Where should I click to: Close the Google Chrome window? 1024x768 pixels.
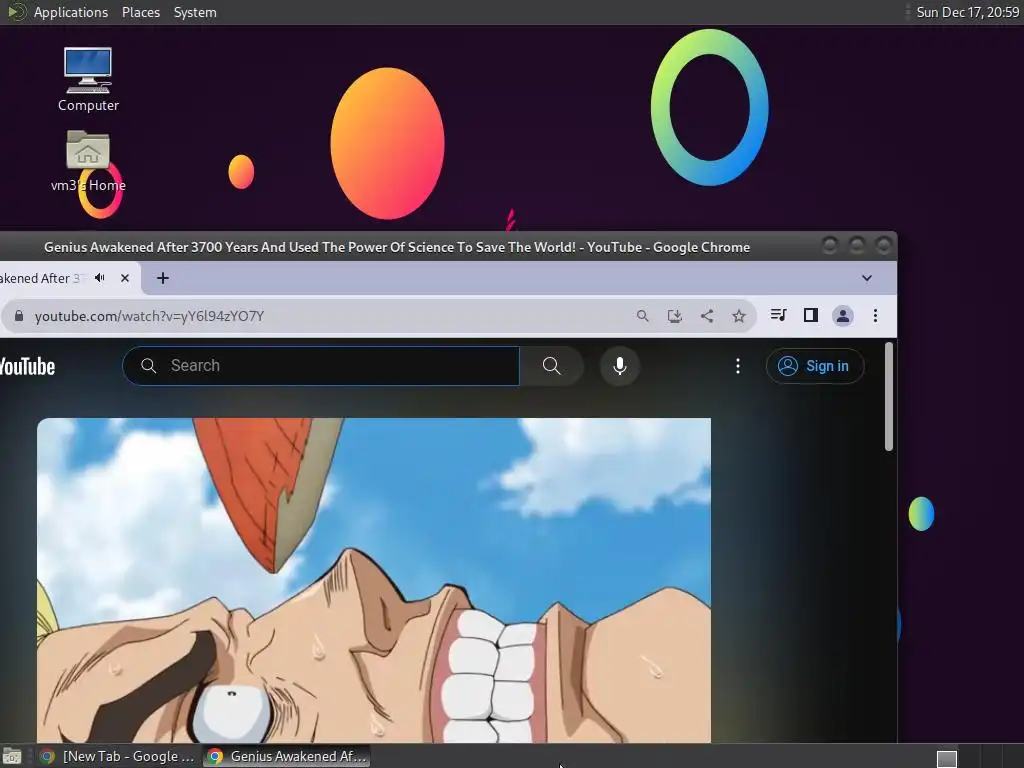coord(883,246)
